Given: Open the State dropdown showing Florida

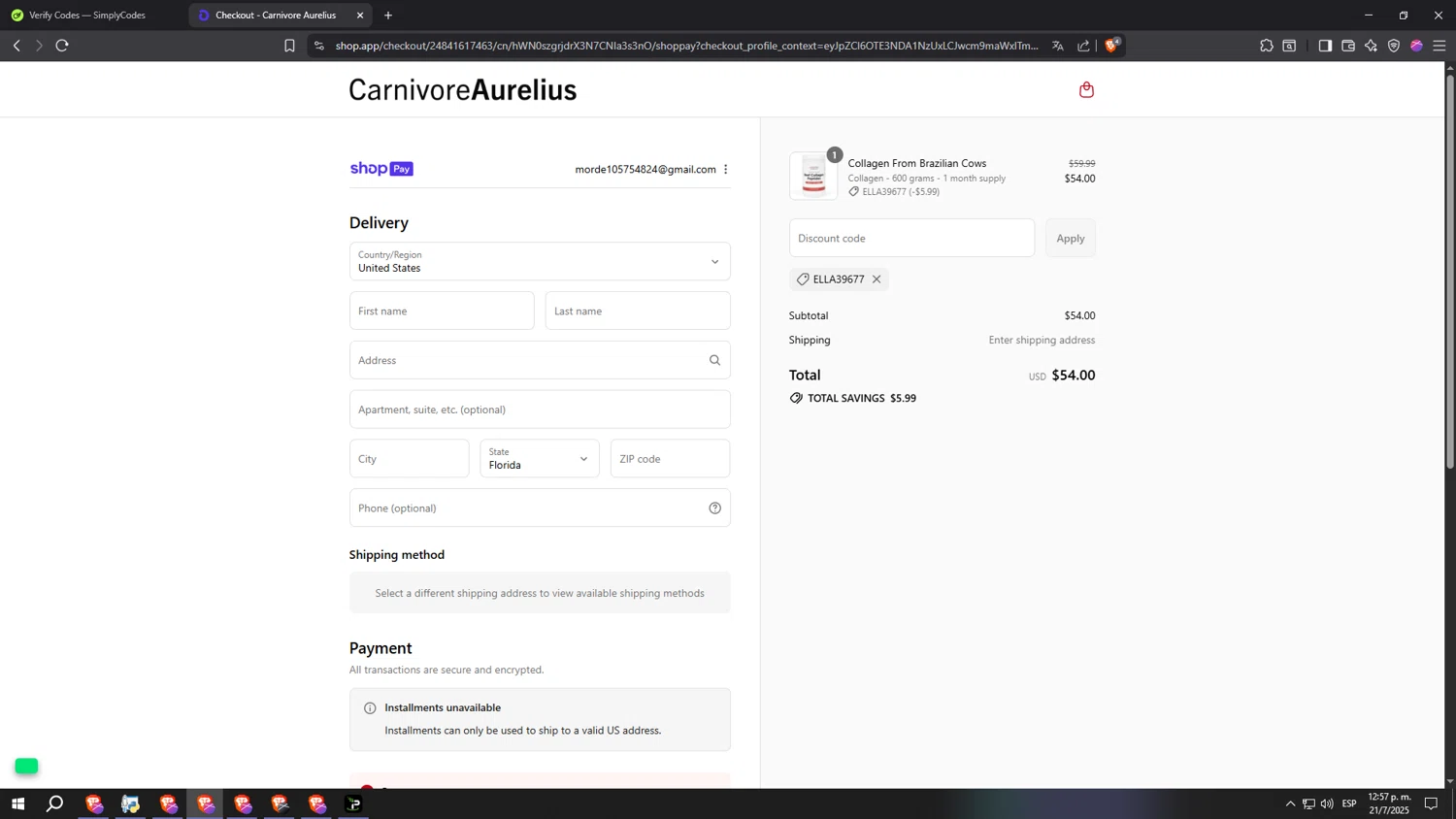Looking at the screenshot, I should coord(540,458).
